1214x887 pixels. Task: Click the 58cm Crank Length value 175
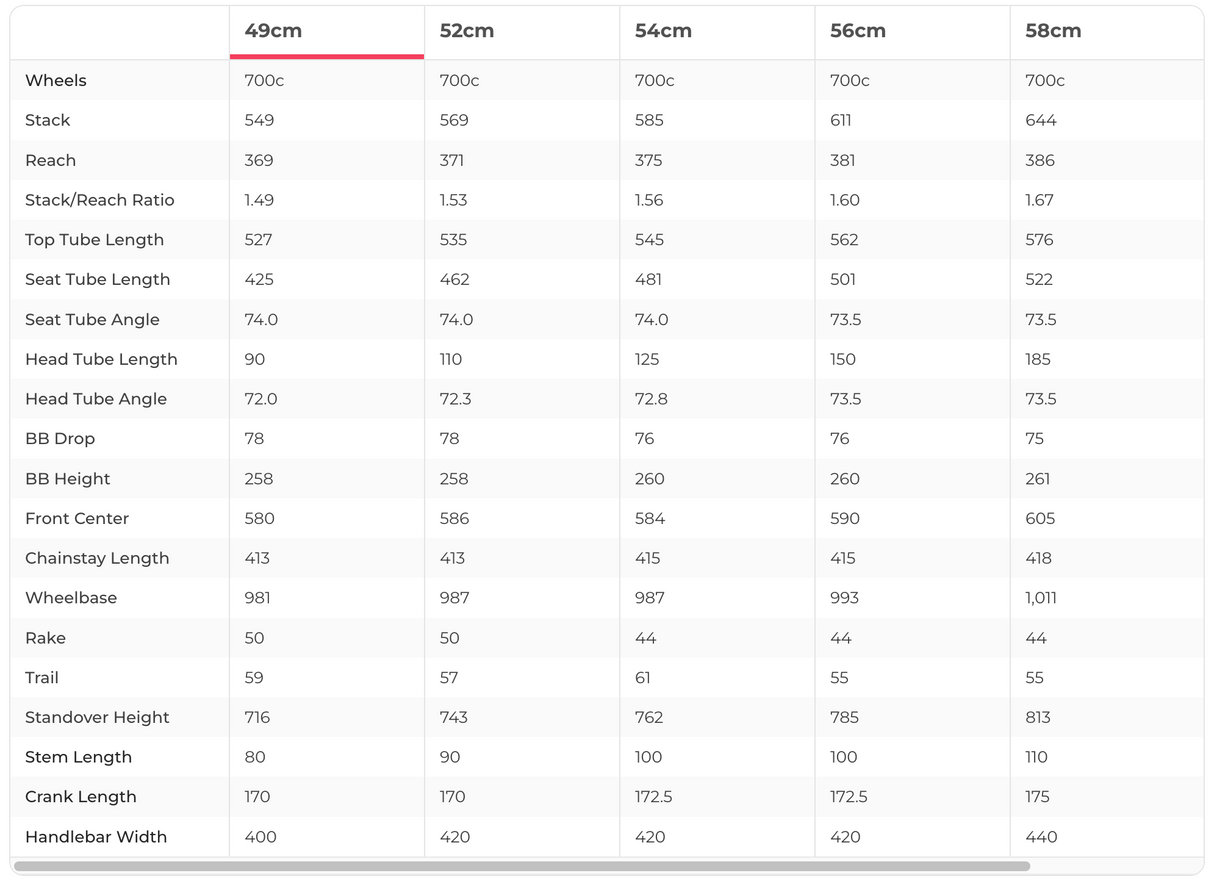[1038, 797]
